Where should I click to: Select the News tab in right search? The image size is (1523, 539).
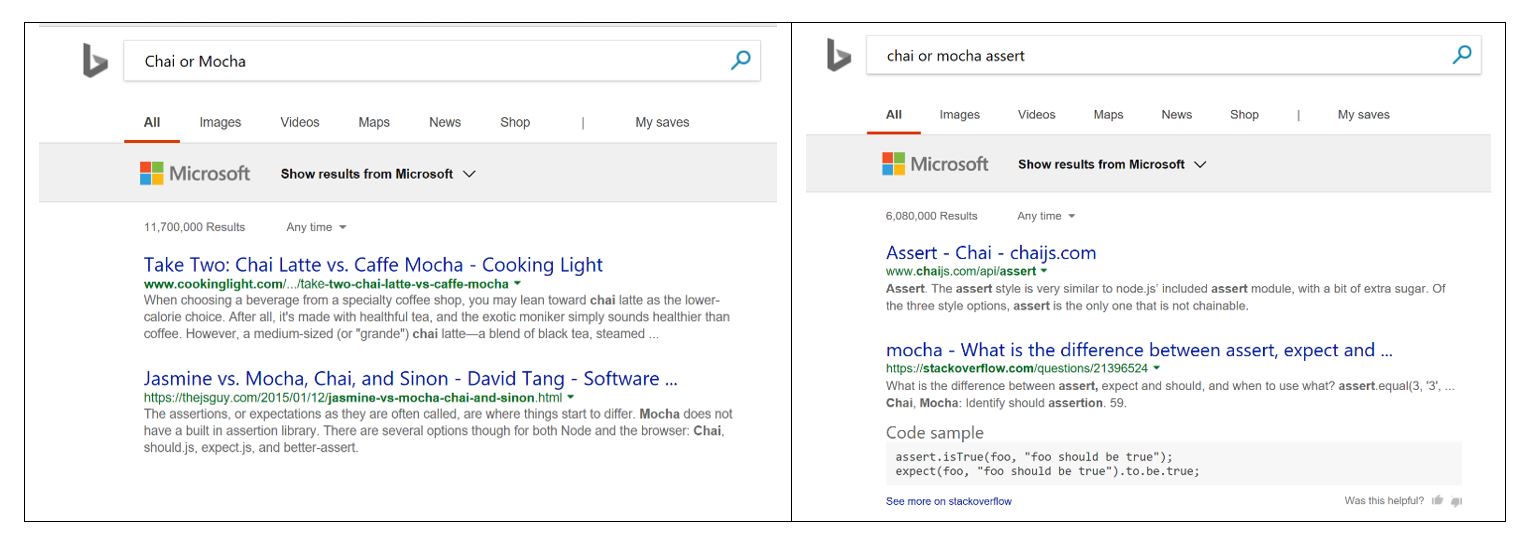tap(1177, 114)
